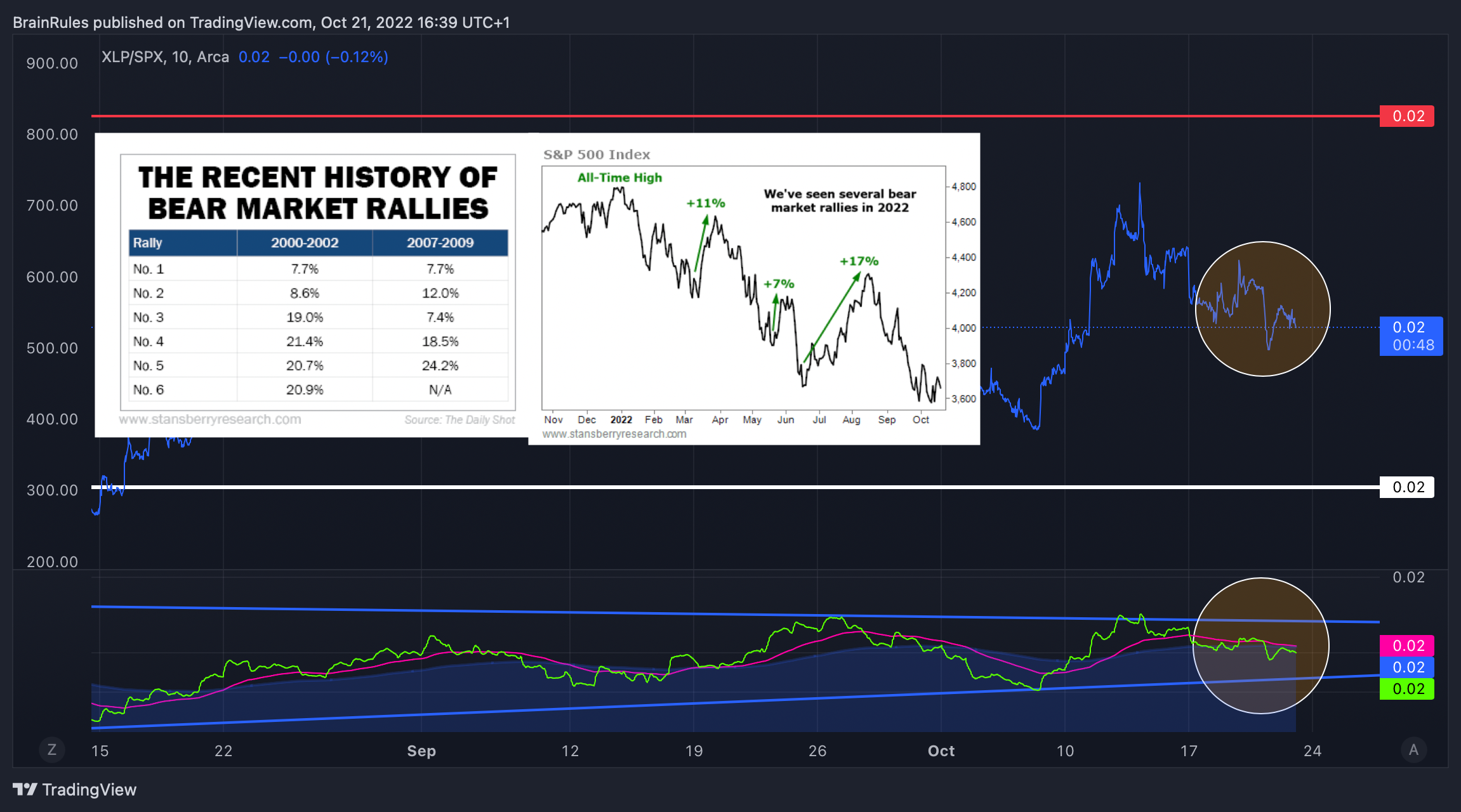The height and width of the screenshot is (812, 1461).
Task: Click the 700.00 price axis label
Action: point(52,206)
